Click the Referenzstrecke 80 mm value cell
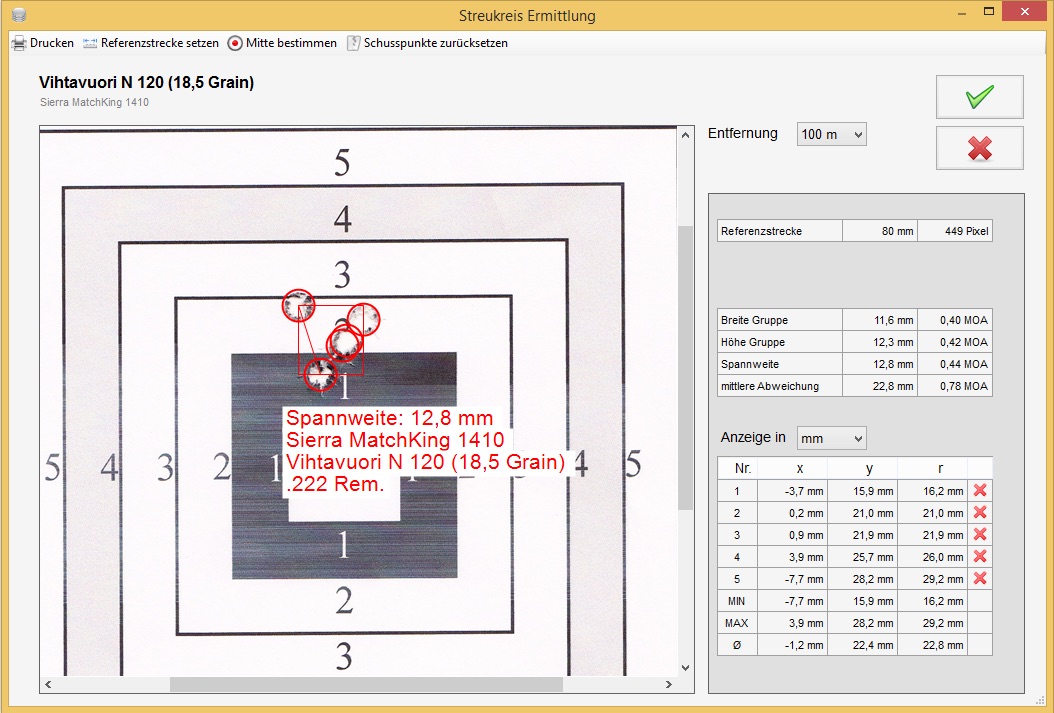 pyautogui.click(x=880, y=231)
